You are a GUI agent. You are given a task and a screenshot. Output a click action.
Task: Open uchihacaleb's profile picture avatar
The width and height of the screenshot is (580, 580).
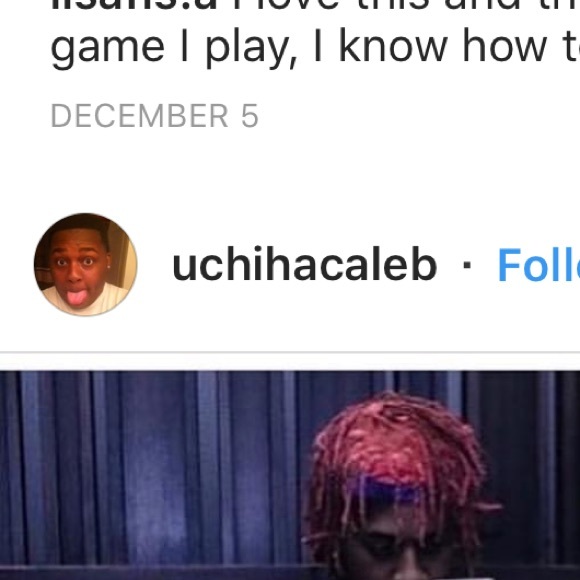(85, 264)
